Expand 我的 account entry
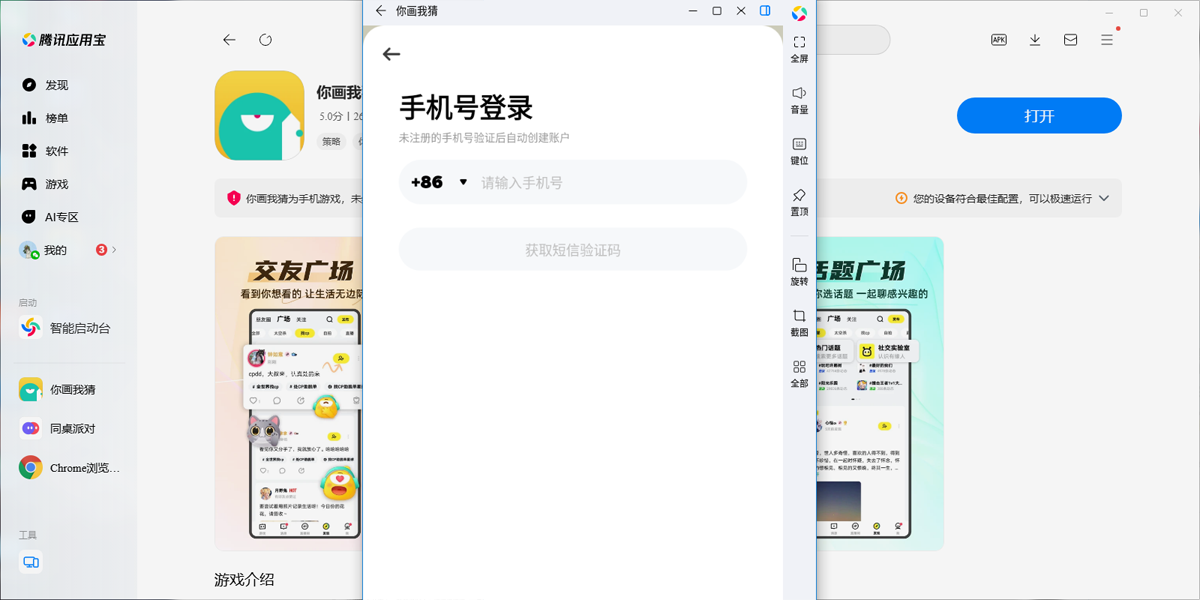The width and height of the screenshot is (1200, 600). (x=68, y=250)
